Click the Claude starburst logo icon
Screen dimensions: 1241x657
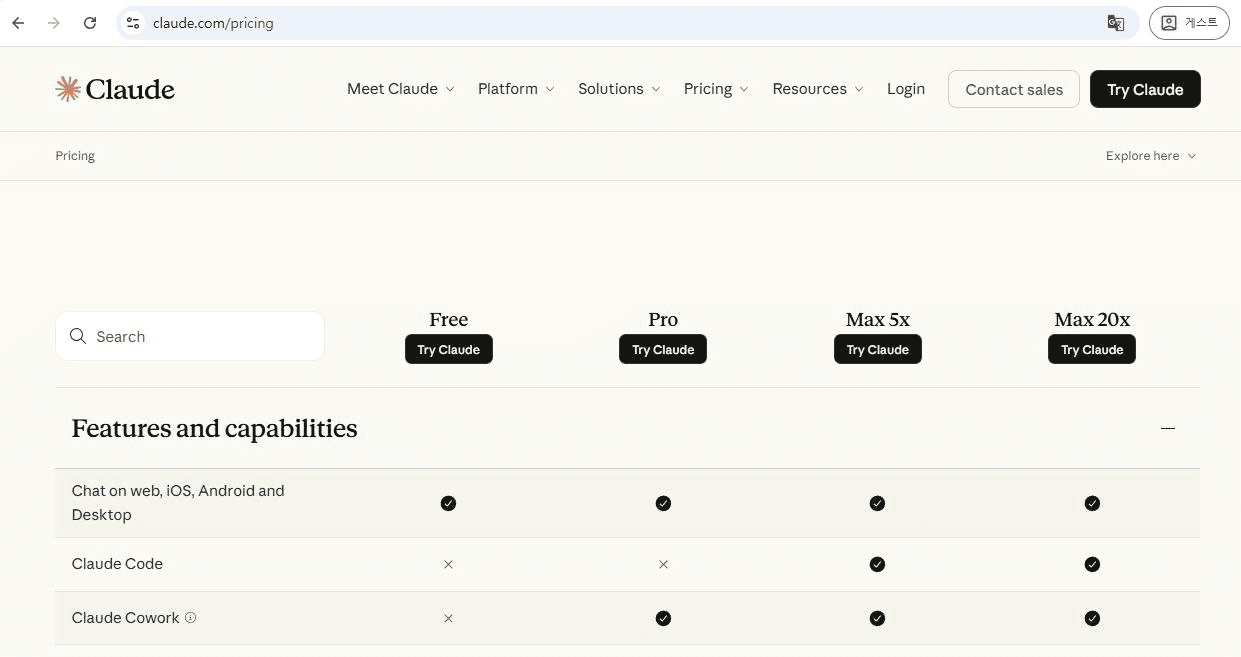[68, 89]
